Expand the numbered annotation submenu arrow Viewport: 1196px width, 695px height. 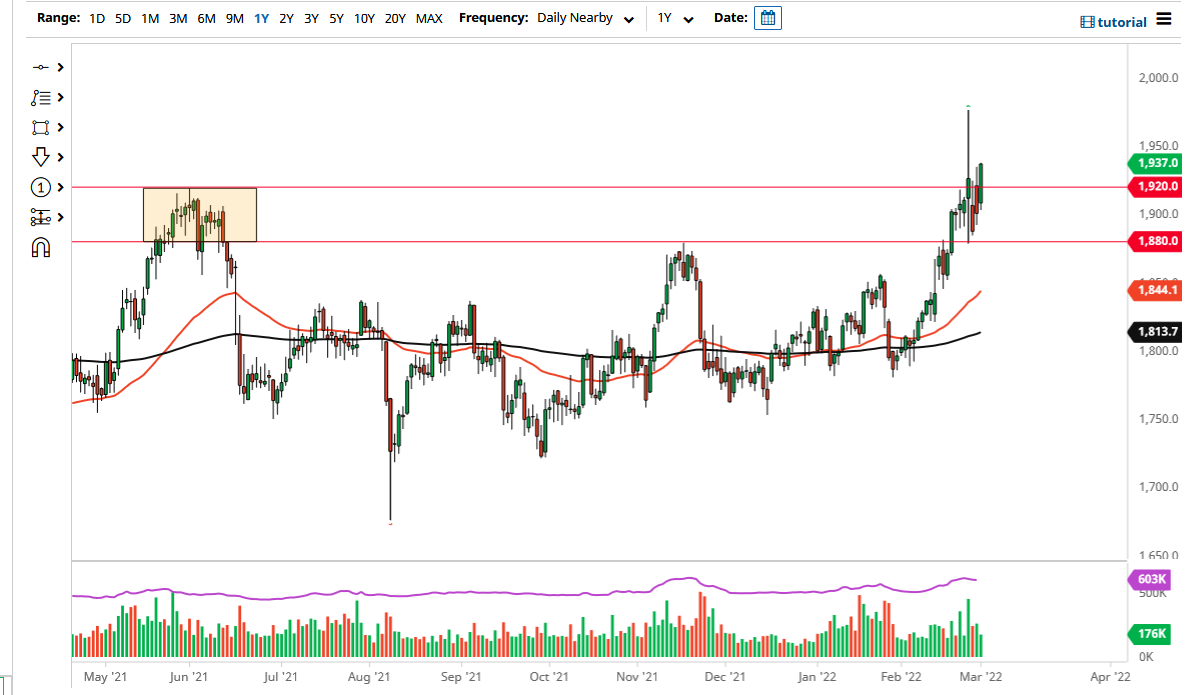tap(60, 187)
